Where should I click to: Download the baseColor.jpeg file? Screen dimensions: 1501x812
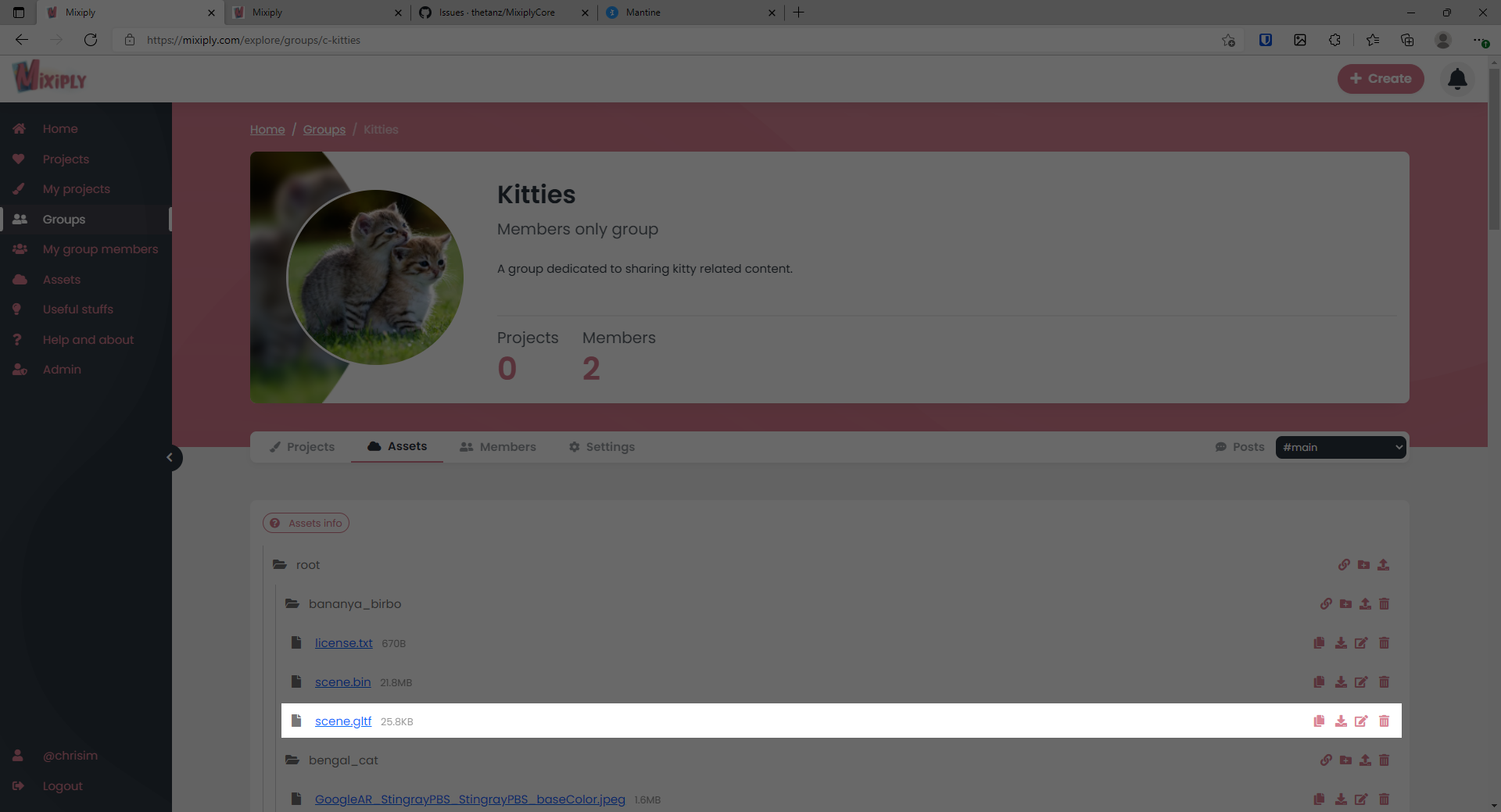click(x=1341, y=799)
